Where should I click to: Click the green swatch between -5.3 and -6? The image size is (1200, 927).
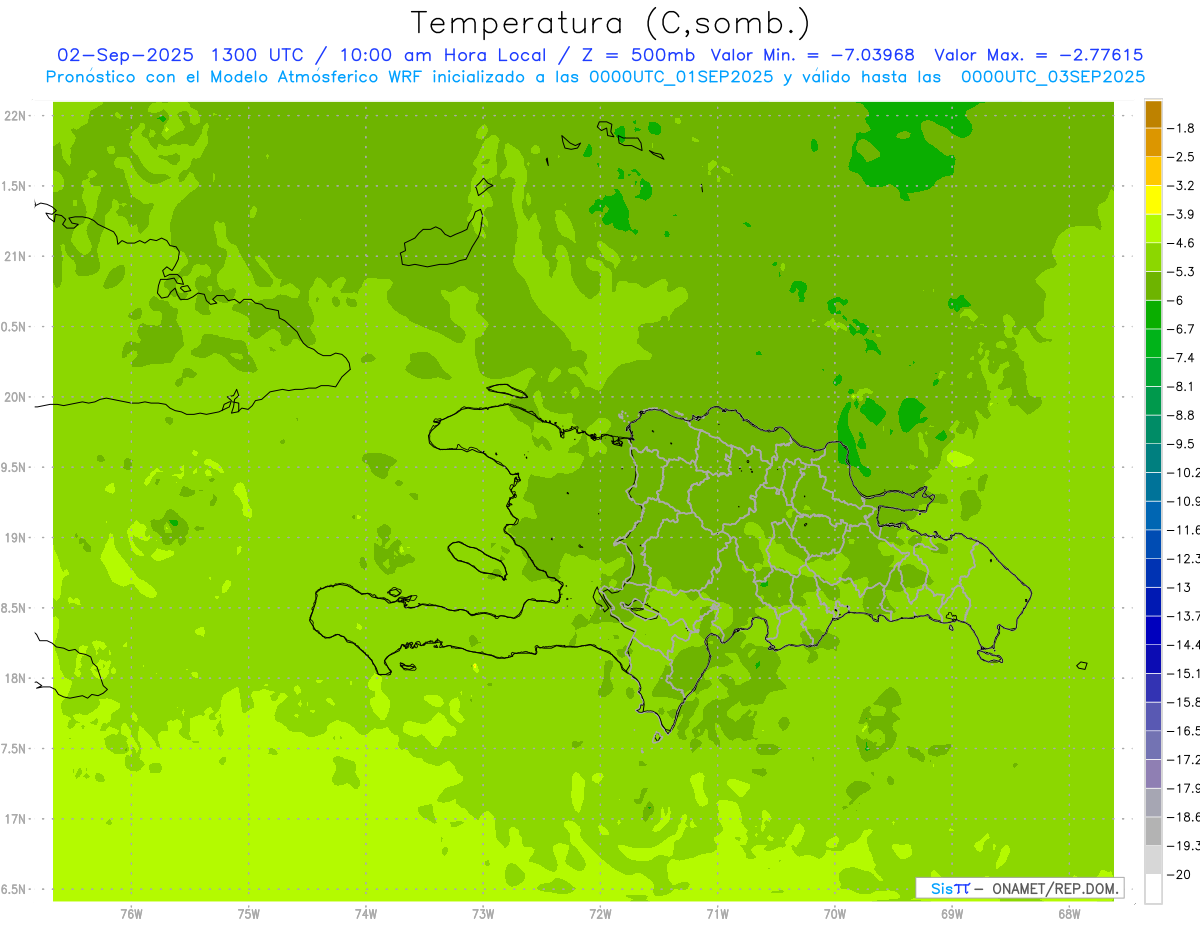(x=1153, y=286)
